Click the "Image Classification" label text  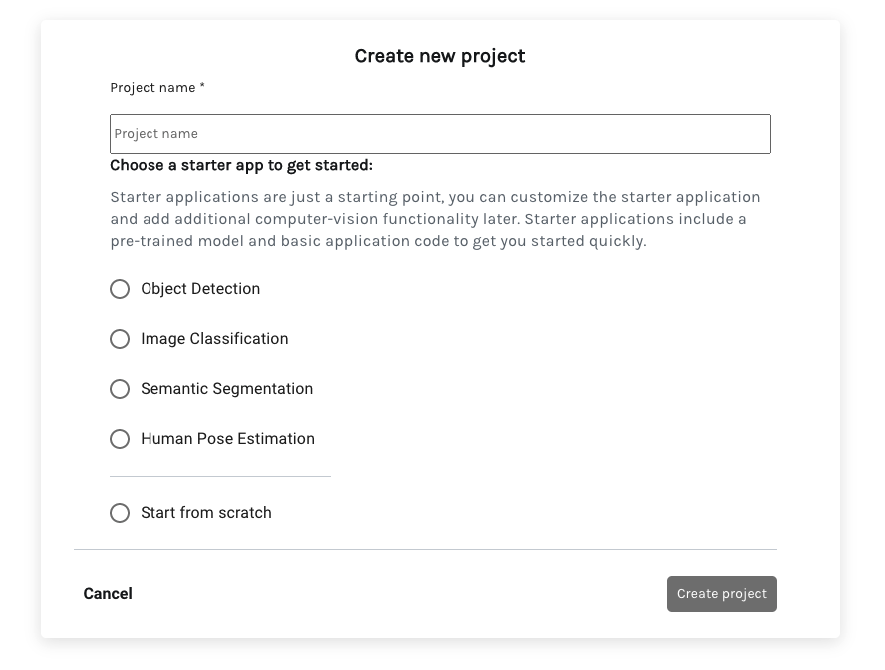[x=215, y=339]
